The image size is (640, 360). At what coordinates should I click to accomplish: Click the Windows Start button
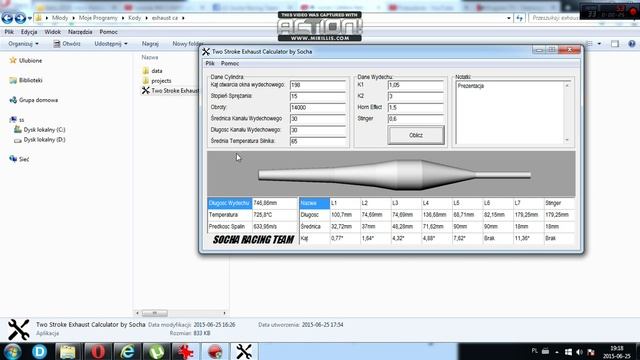[12, 351]
